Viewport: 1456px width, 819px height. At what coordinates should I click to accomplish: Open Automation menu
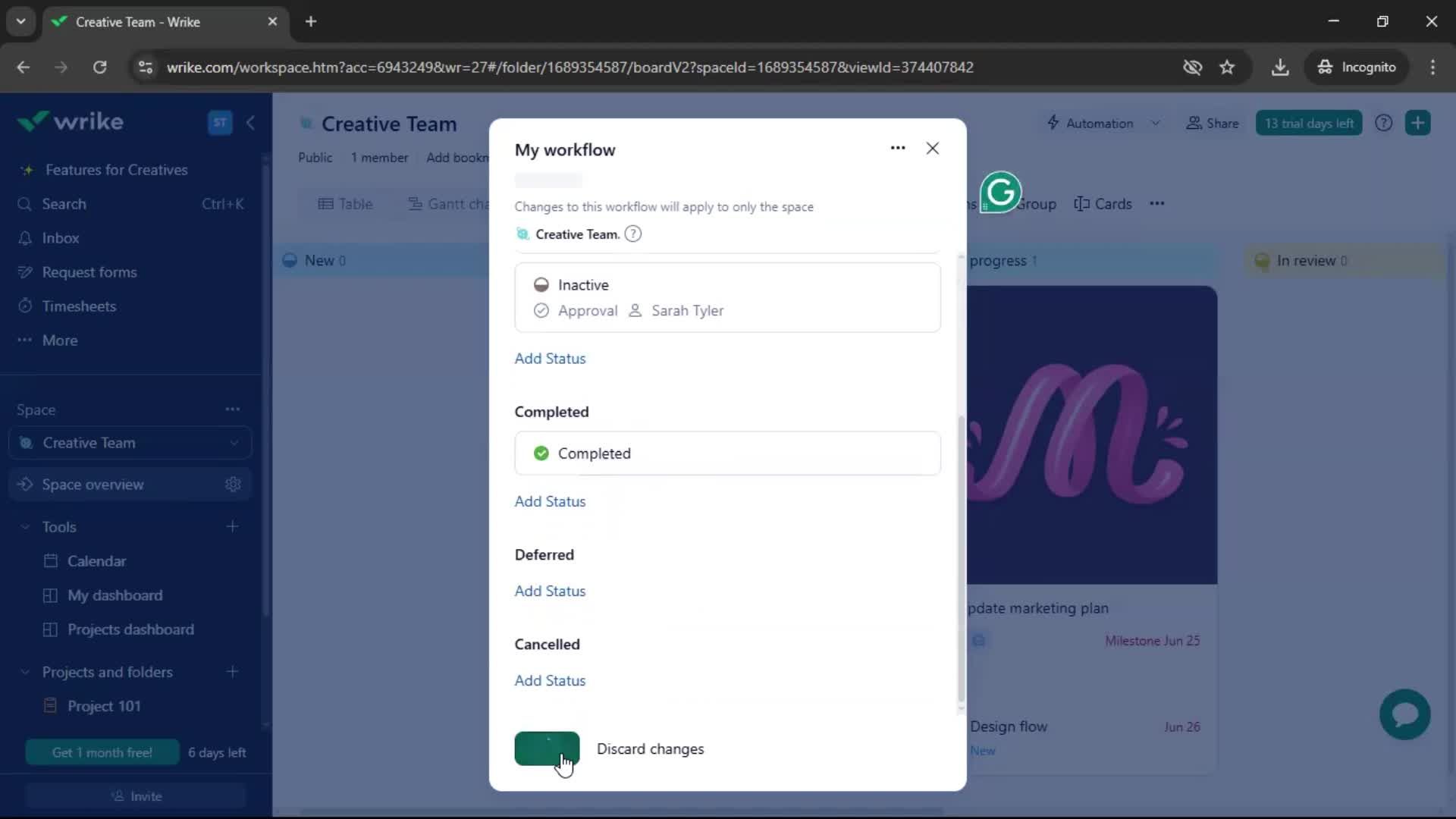point(1090,123)
